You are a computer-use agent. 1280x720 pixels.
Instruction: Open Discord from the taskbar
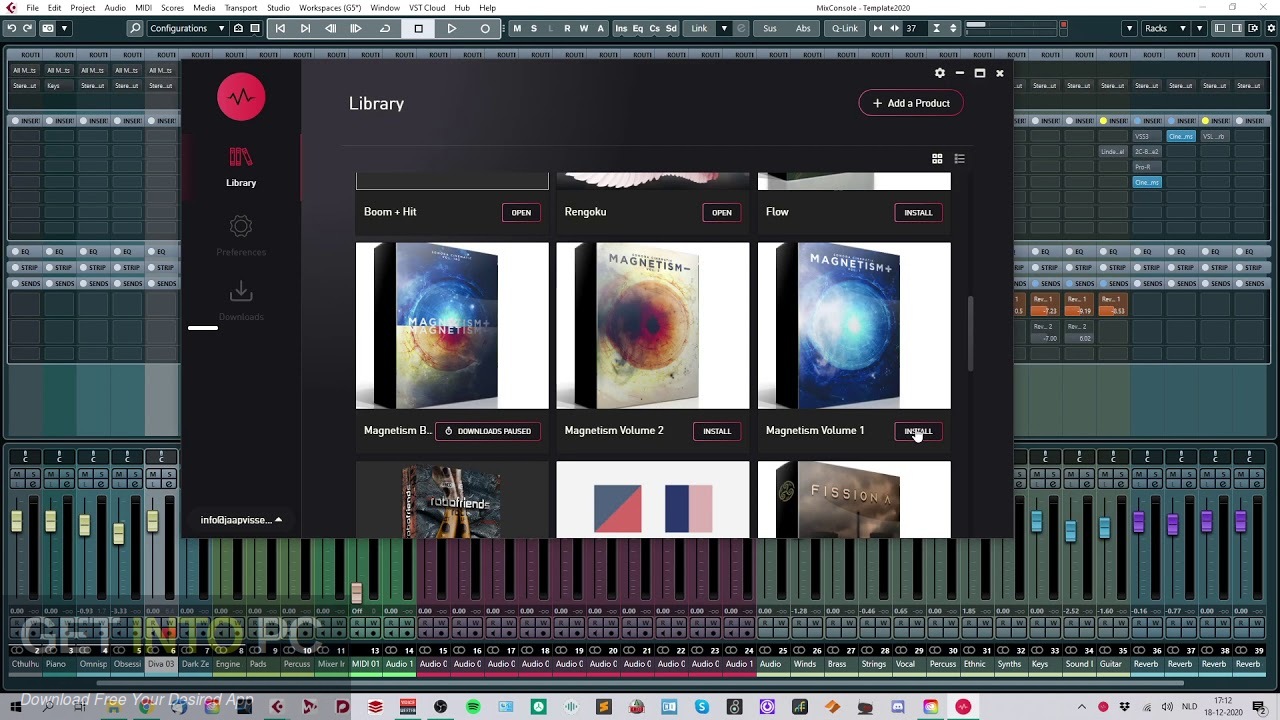(898, 706)
